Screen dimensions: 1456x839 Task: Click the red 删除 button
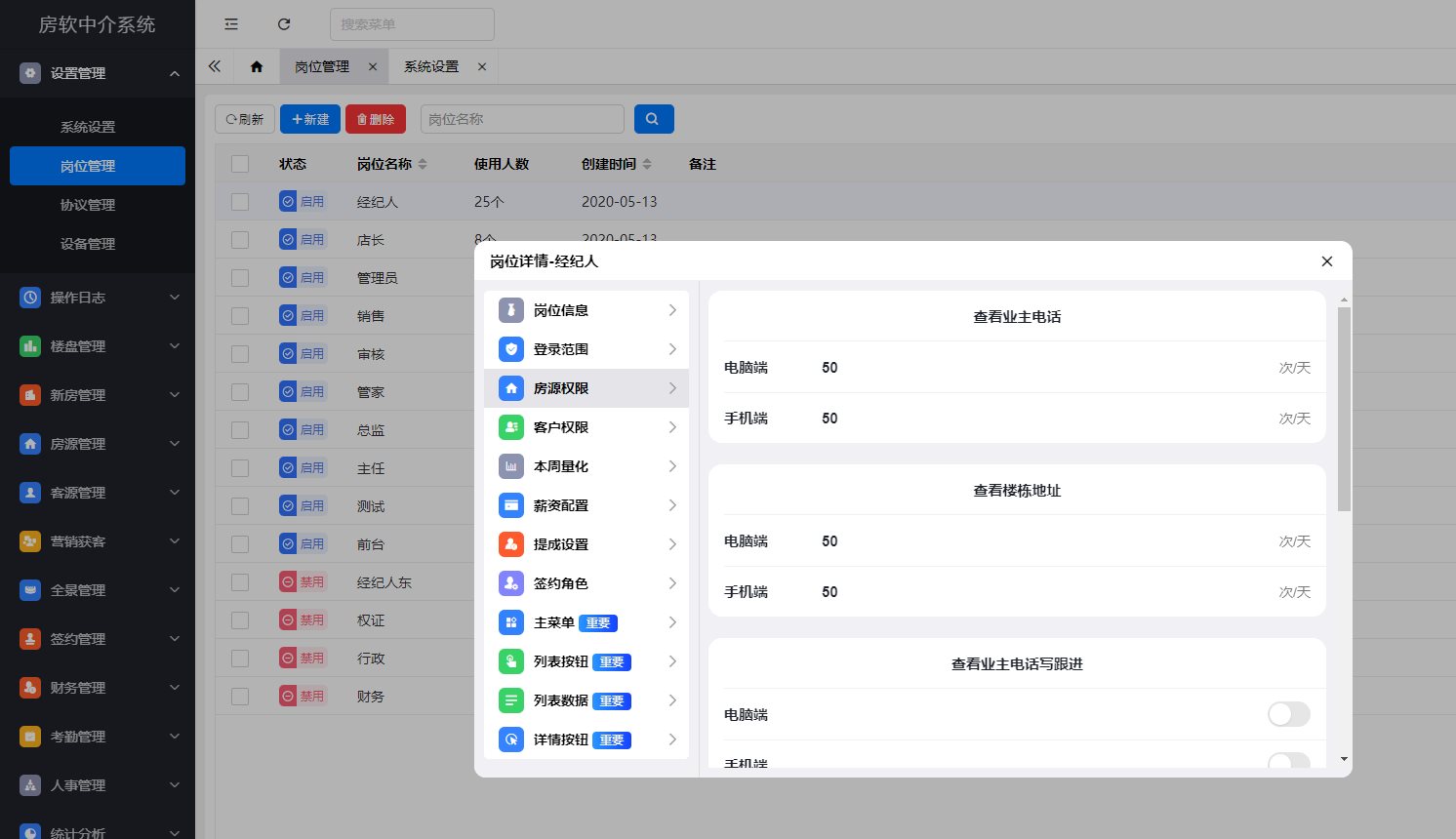pos(376,119)
